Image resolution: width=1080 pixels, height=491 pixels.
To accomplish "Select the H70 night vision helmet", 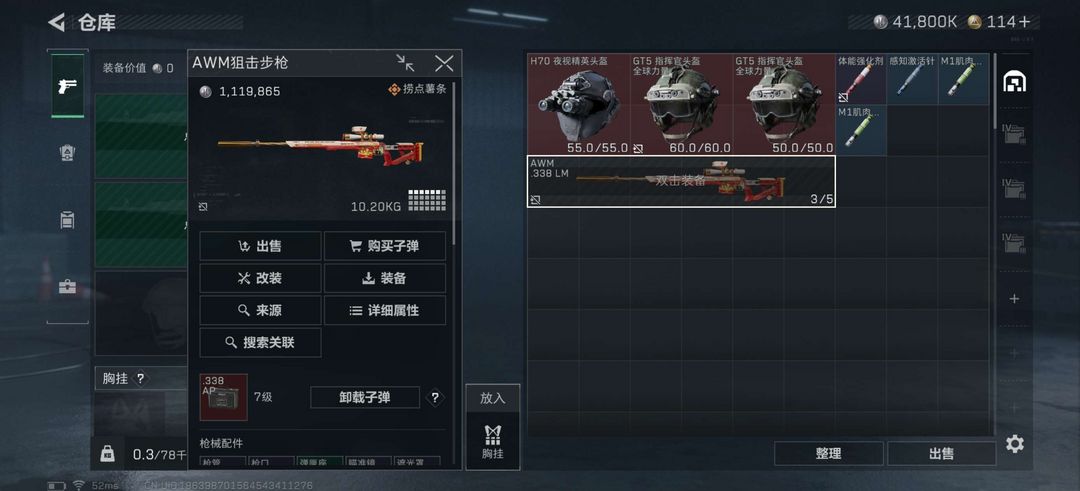I will [579, 105].
